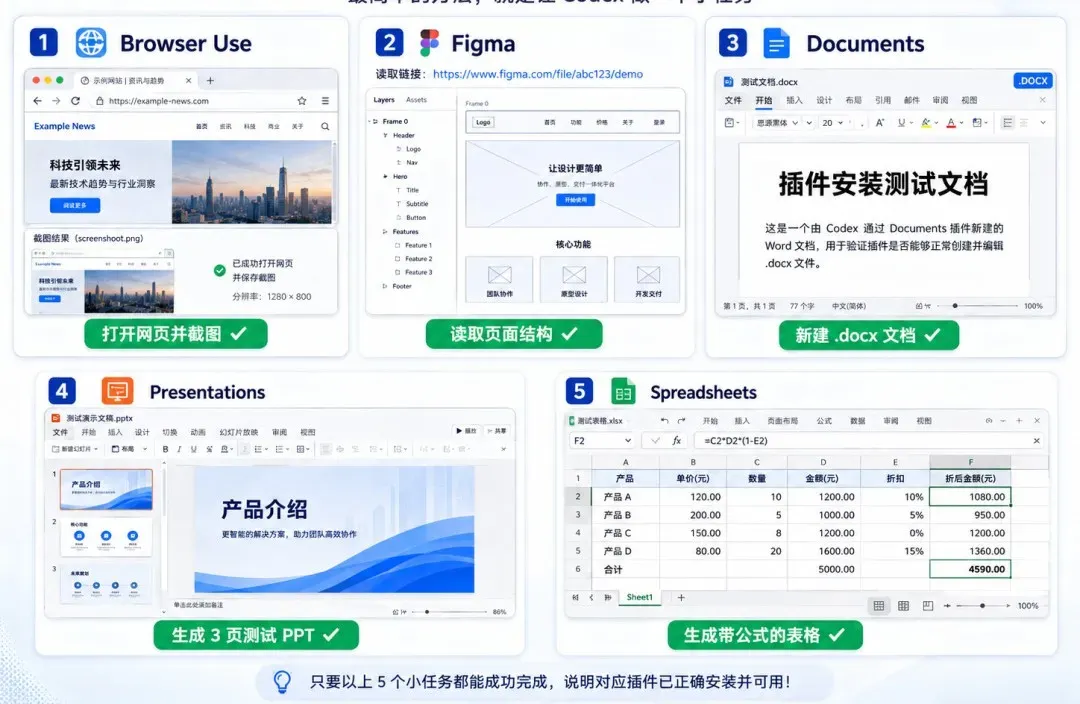Click the Example News search icon
The height and width of the screenshot is (704, 1080).
point(325,126)
